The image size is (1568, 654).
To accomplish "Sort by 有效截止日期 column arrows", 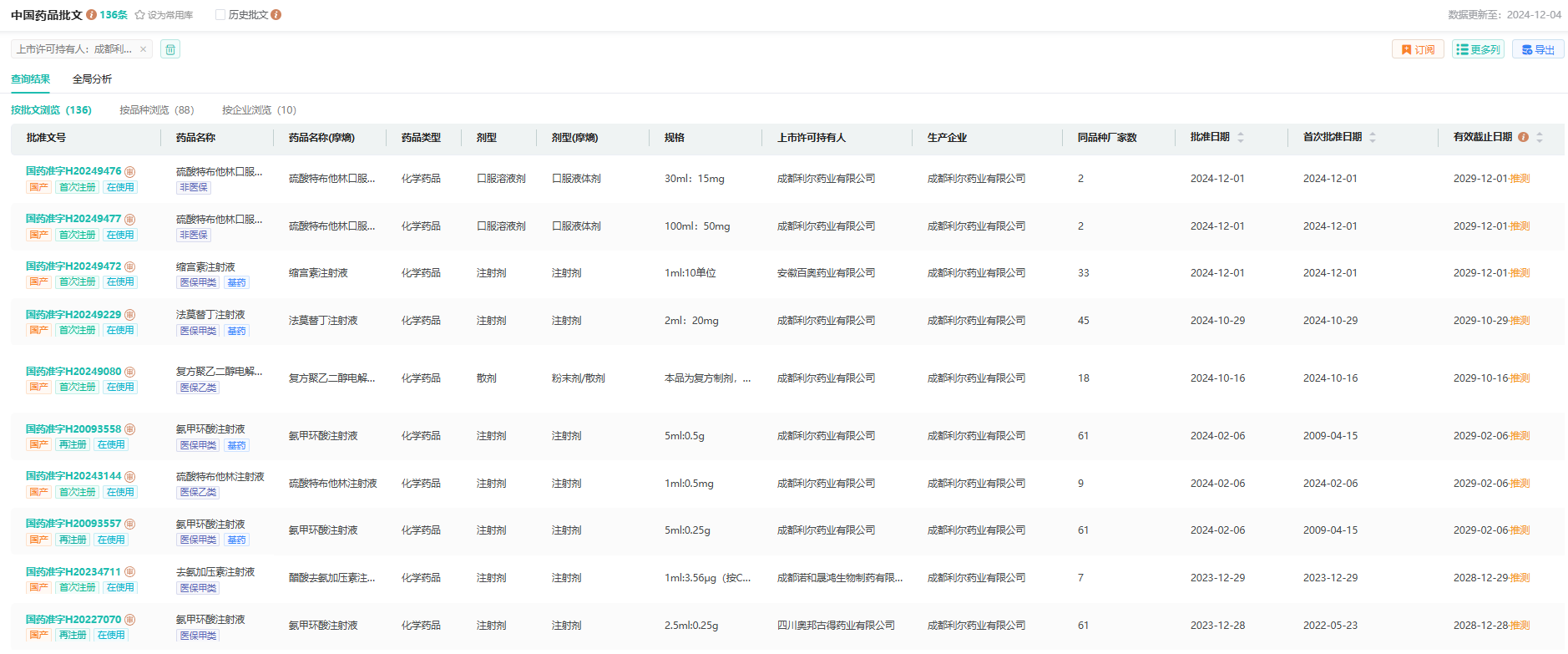I will pyautogui.click(x=1540, y=138).
